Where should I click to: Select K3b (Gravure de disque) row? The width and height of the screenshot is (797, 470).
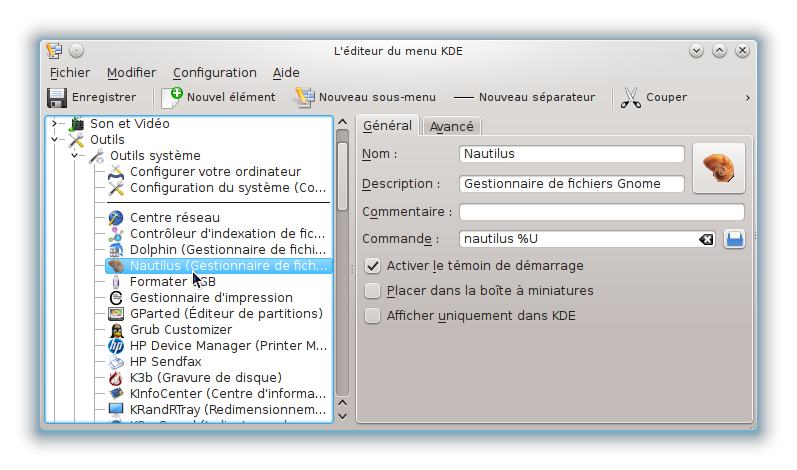click(x=219, y=378)
